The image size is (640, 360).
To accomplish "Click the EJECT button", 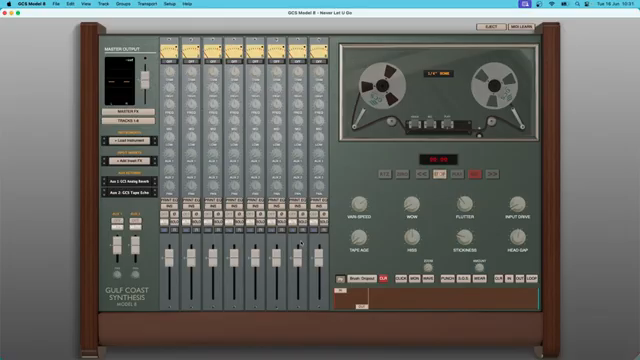I will click(x=491, y=27).
